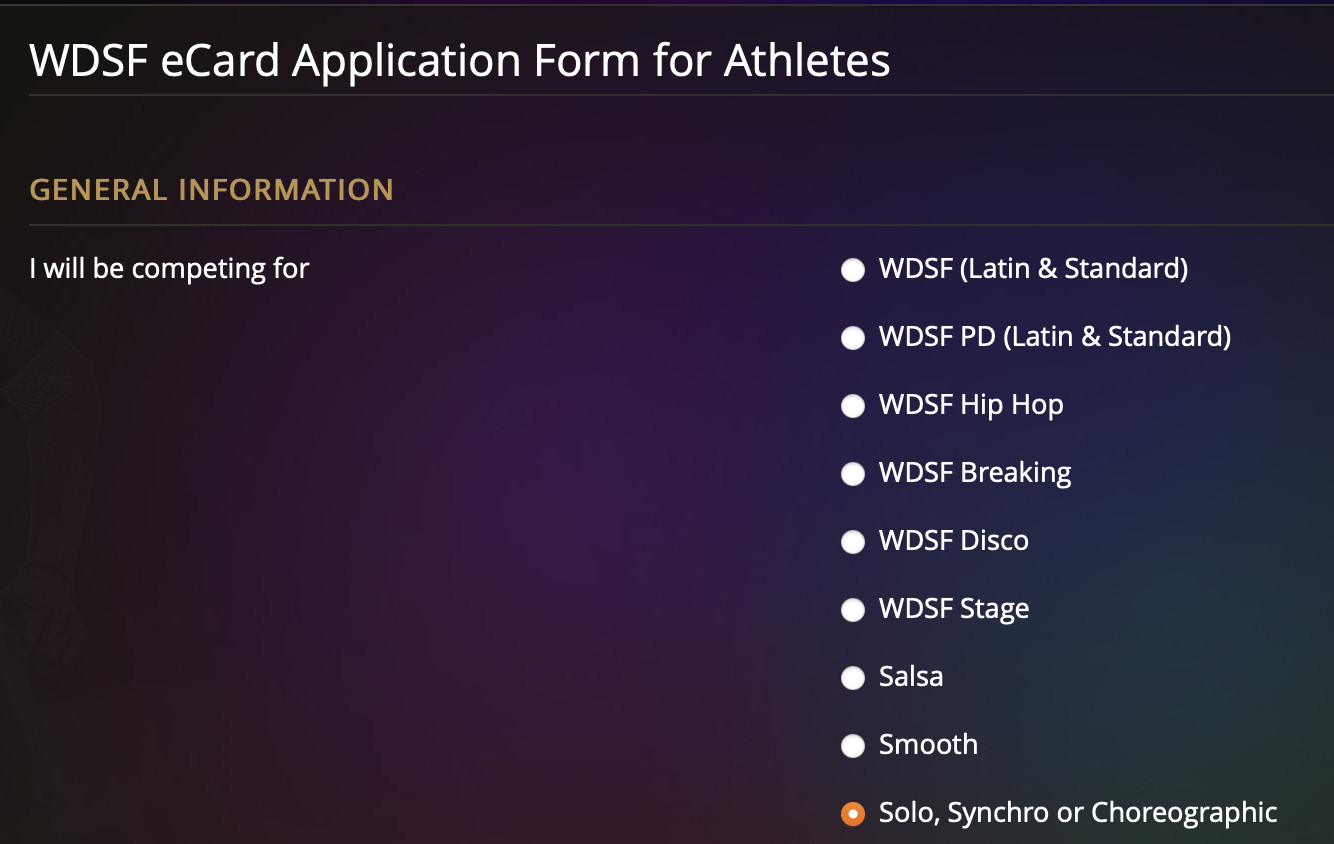Viewport: 1334px width, 844px height.
Task: Select the WDSF Breaking radio button
Action: (853, 474)
